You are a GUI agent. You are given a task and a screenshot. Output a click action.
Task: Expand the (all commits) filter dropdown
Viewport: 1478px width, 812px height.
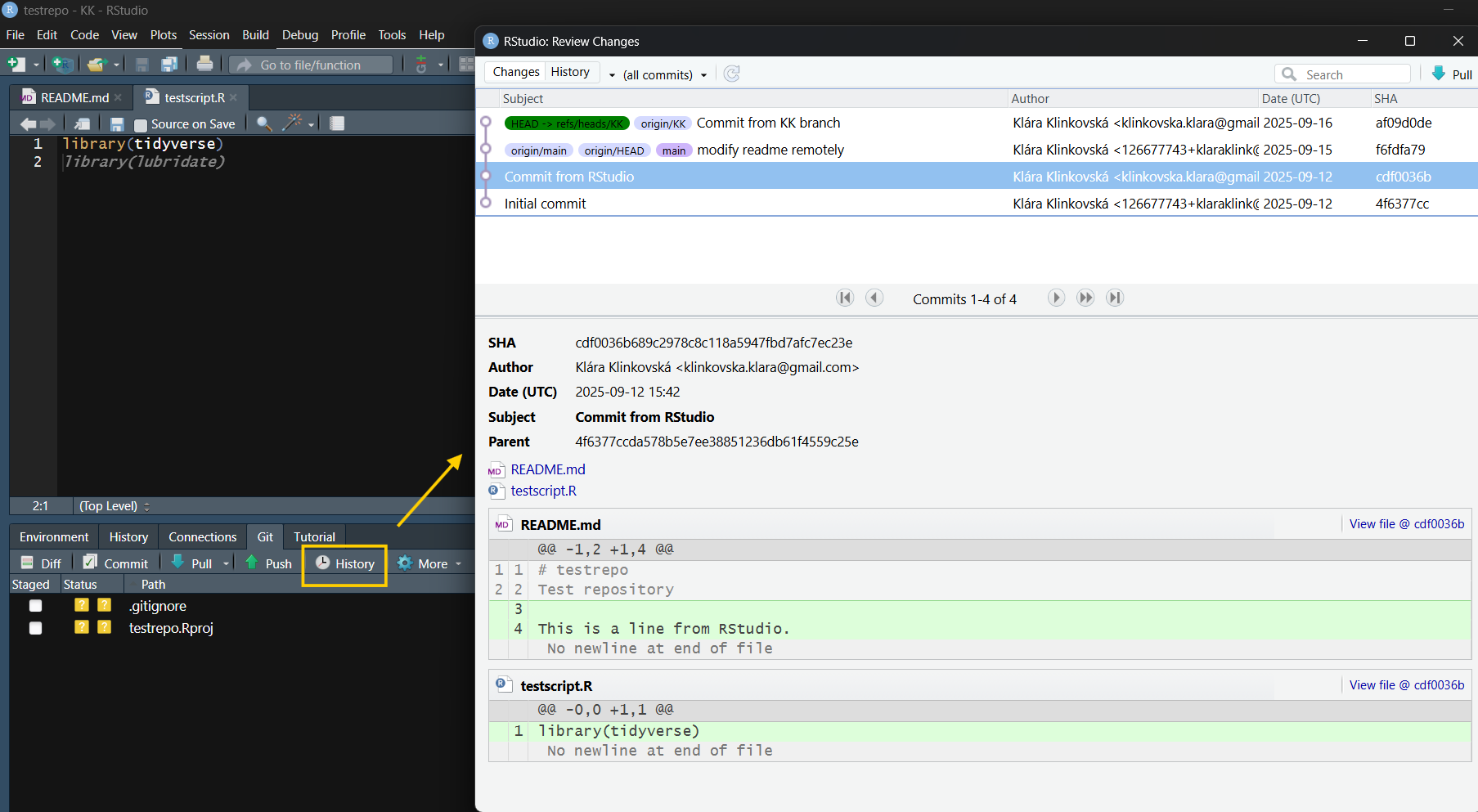(x=664, y=74)
